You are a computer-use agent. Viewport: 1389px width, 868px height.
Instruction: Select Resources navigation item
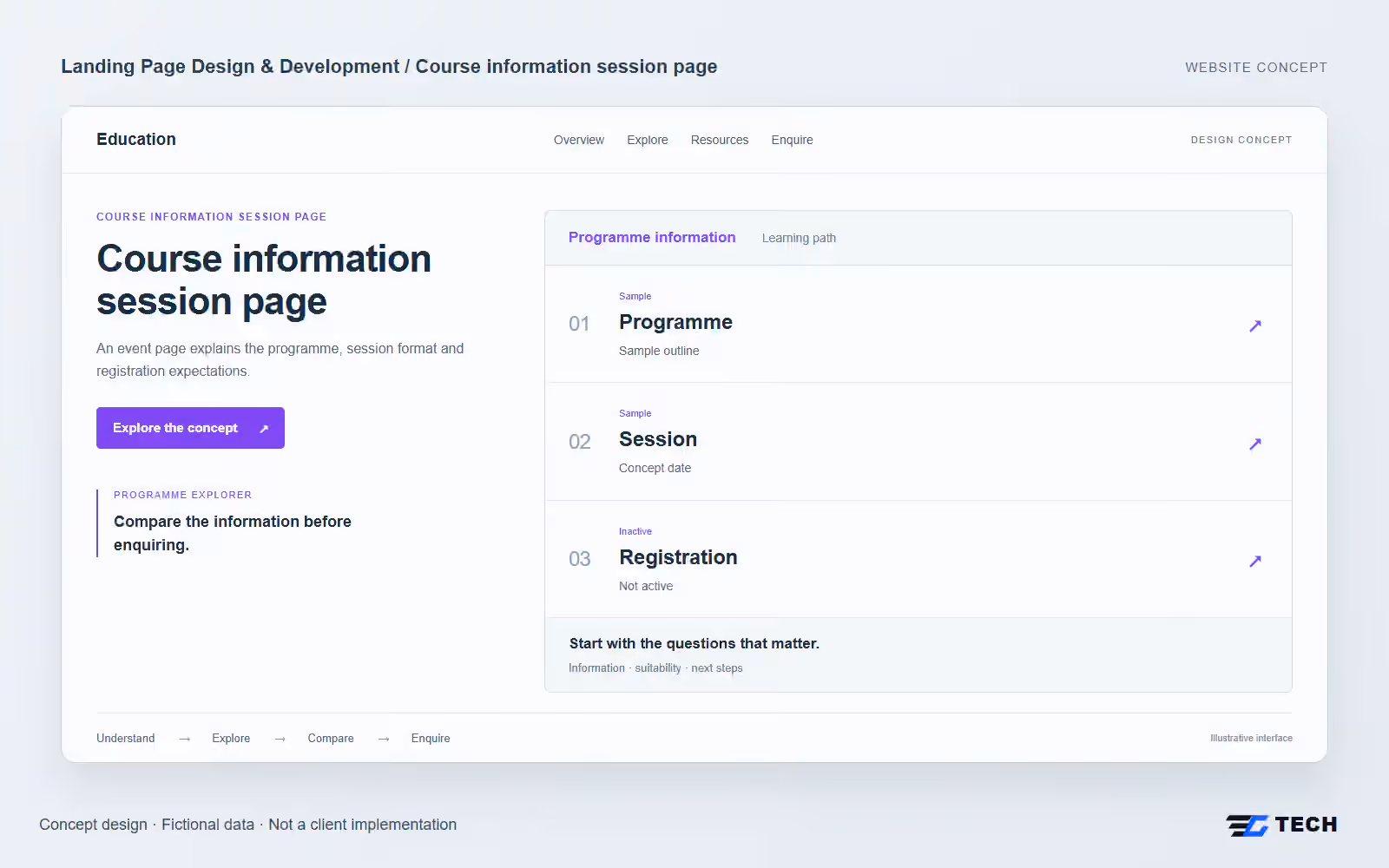tap(720, 140)
